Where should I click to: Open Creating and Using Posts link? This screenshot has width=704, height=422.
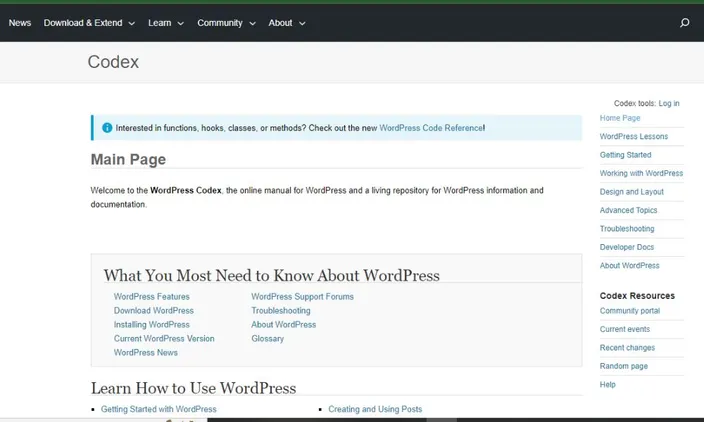click(x=375, y=409)
